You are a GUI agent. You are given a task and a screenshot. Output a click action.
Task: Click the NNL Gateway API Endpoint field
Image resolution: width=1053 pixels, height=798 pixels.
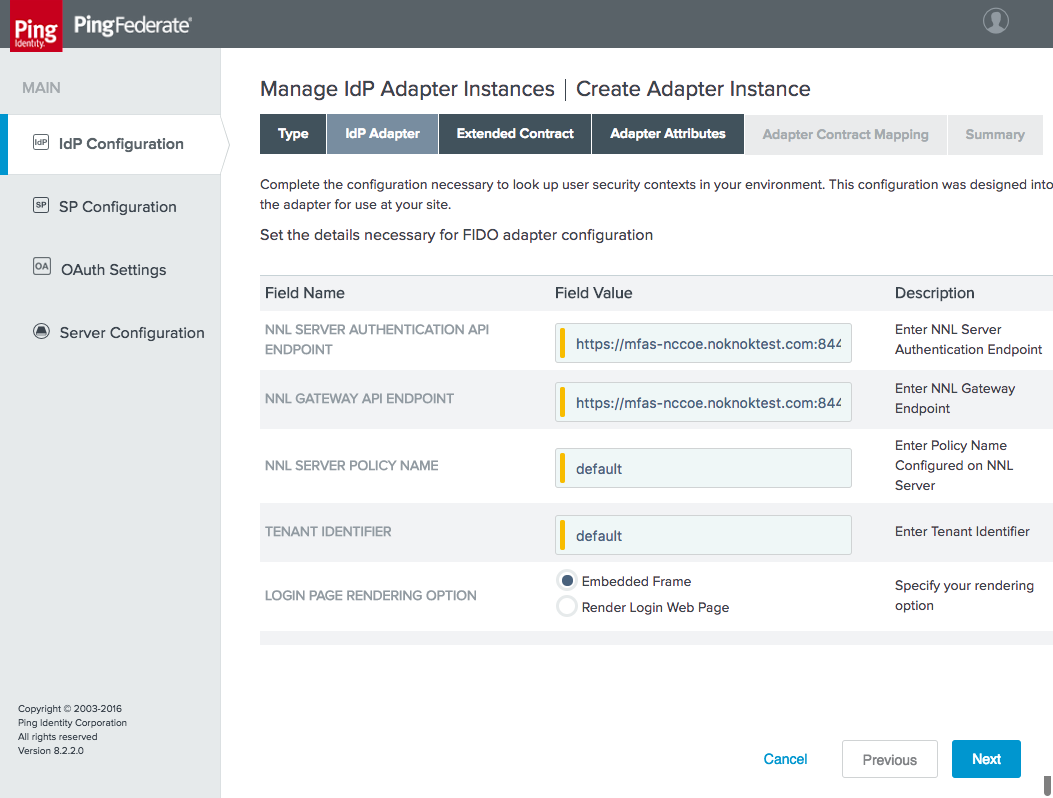click(x=703, y=402)
